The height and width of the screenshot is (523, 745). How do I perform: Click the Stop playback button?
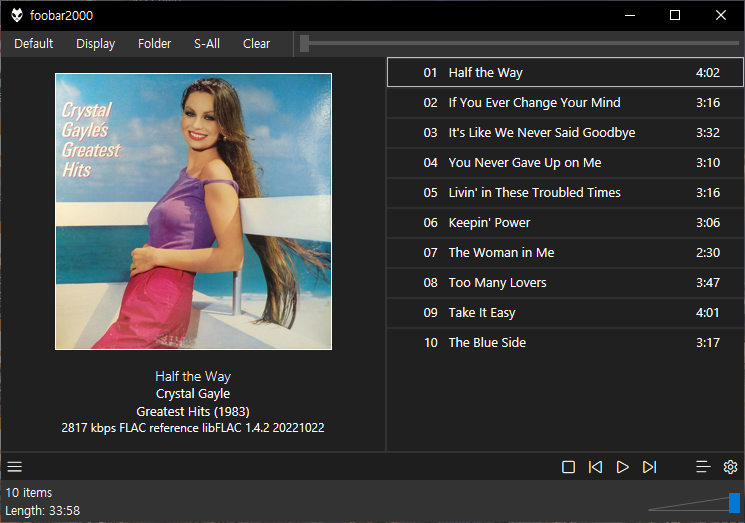click(x=568, y=467)
